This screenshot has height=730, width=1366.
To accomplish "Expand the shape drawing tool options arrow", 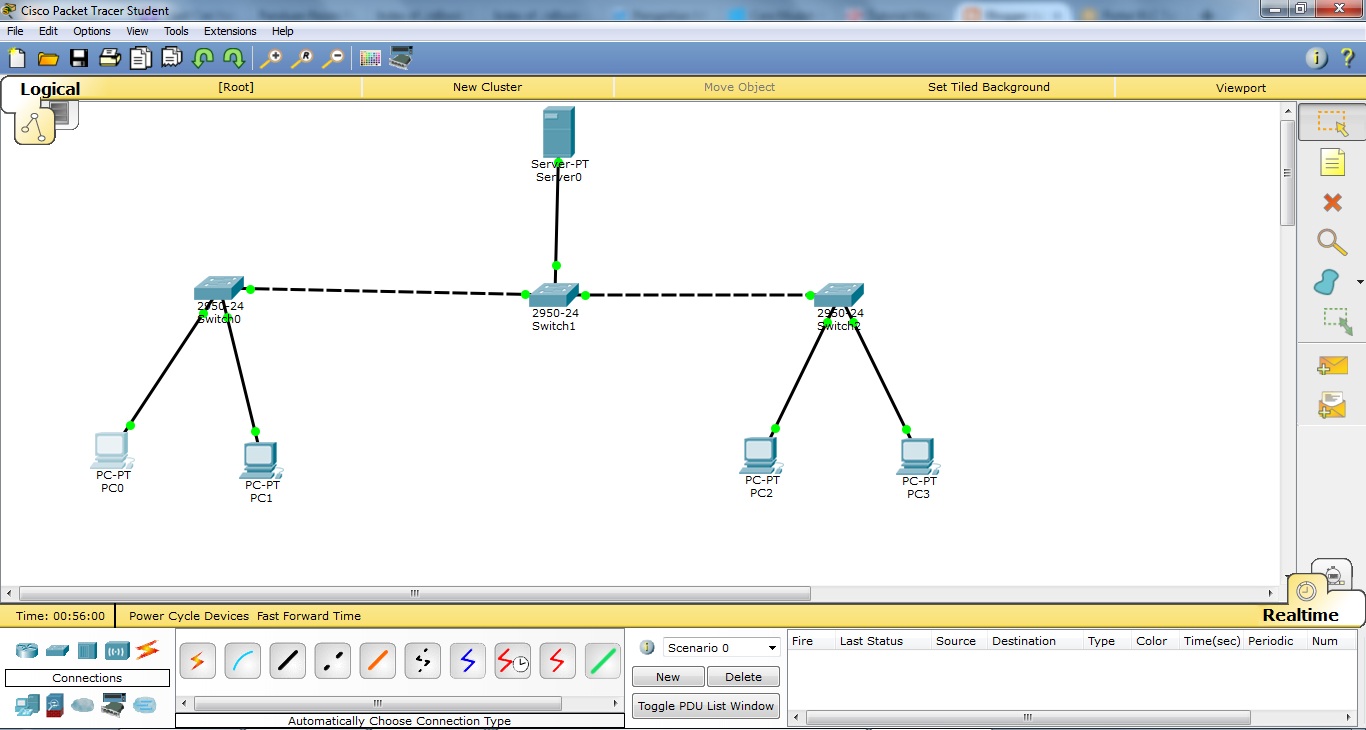I will point(1358,283).
